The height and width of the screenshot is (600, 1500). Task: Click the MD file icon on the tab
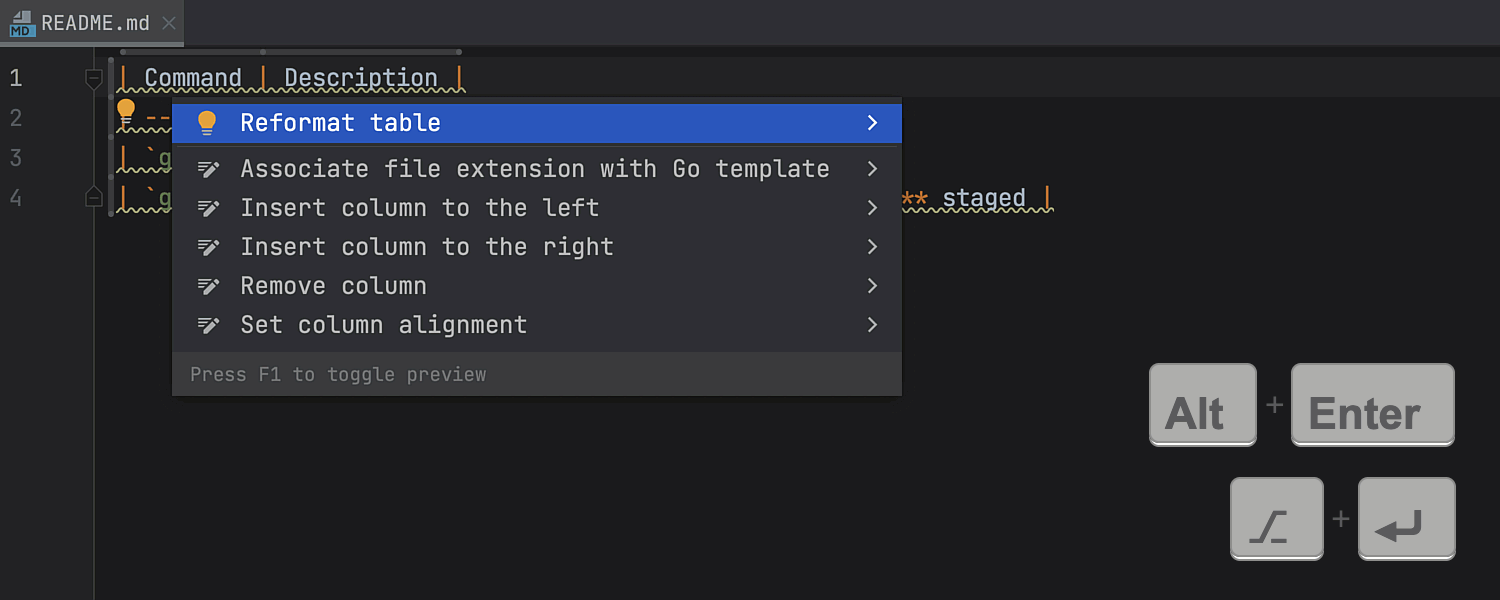22,23
